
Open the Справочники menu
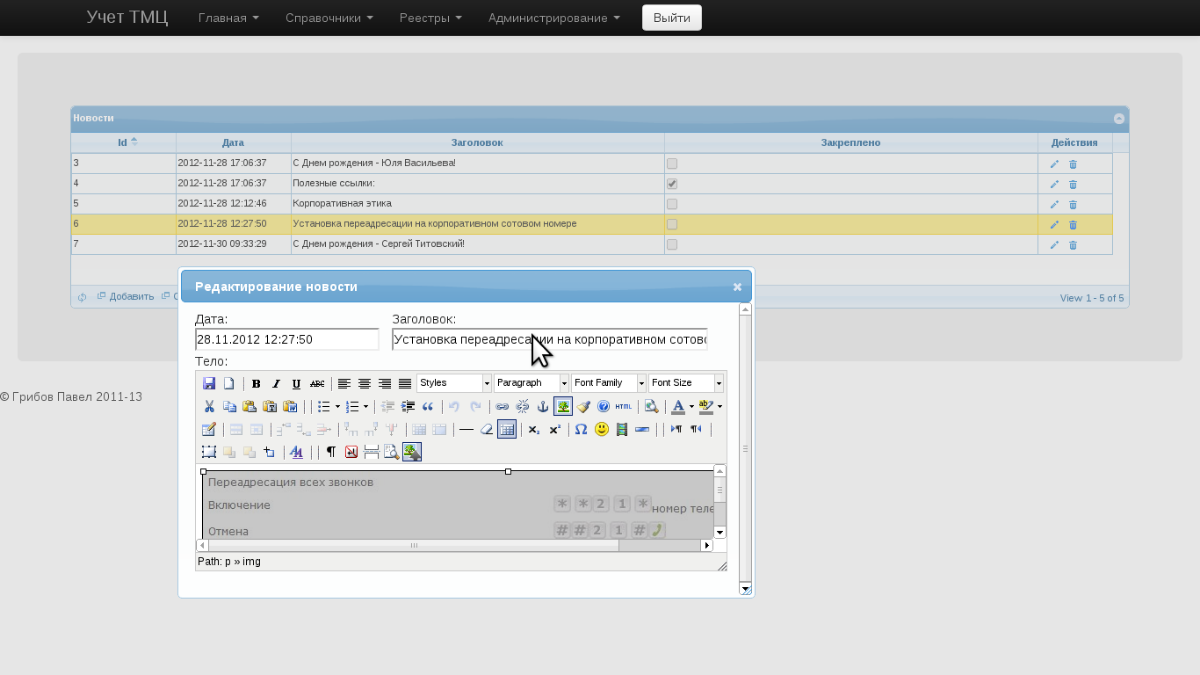(329, 18)
